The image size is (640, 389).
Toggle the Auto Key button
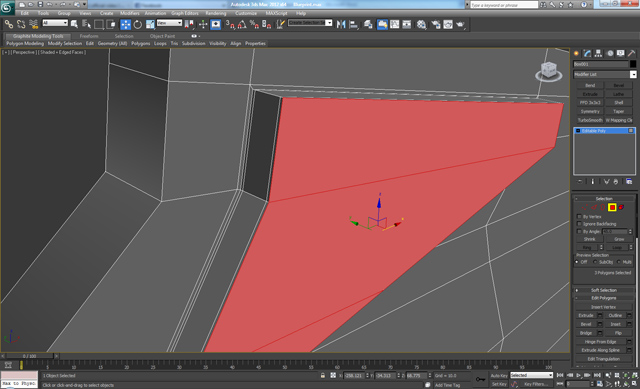click(x=499, y=376)
